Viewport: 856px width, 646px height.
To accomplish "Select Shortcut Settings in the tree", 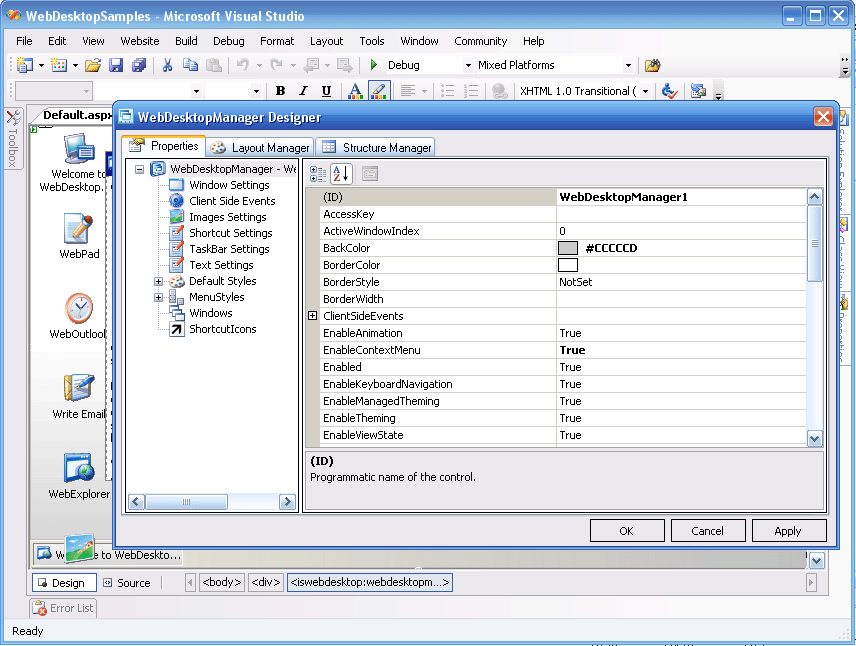I will point(230,233).
